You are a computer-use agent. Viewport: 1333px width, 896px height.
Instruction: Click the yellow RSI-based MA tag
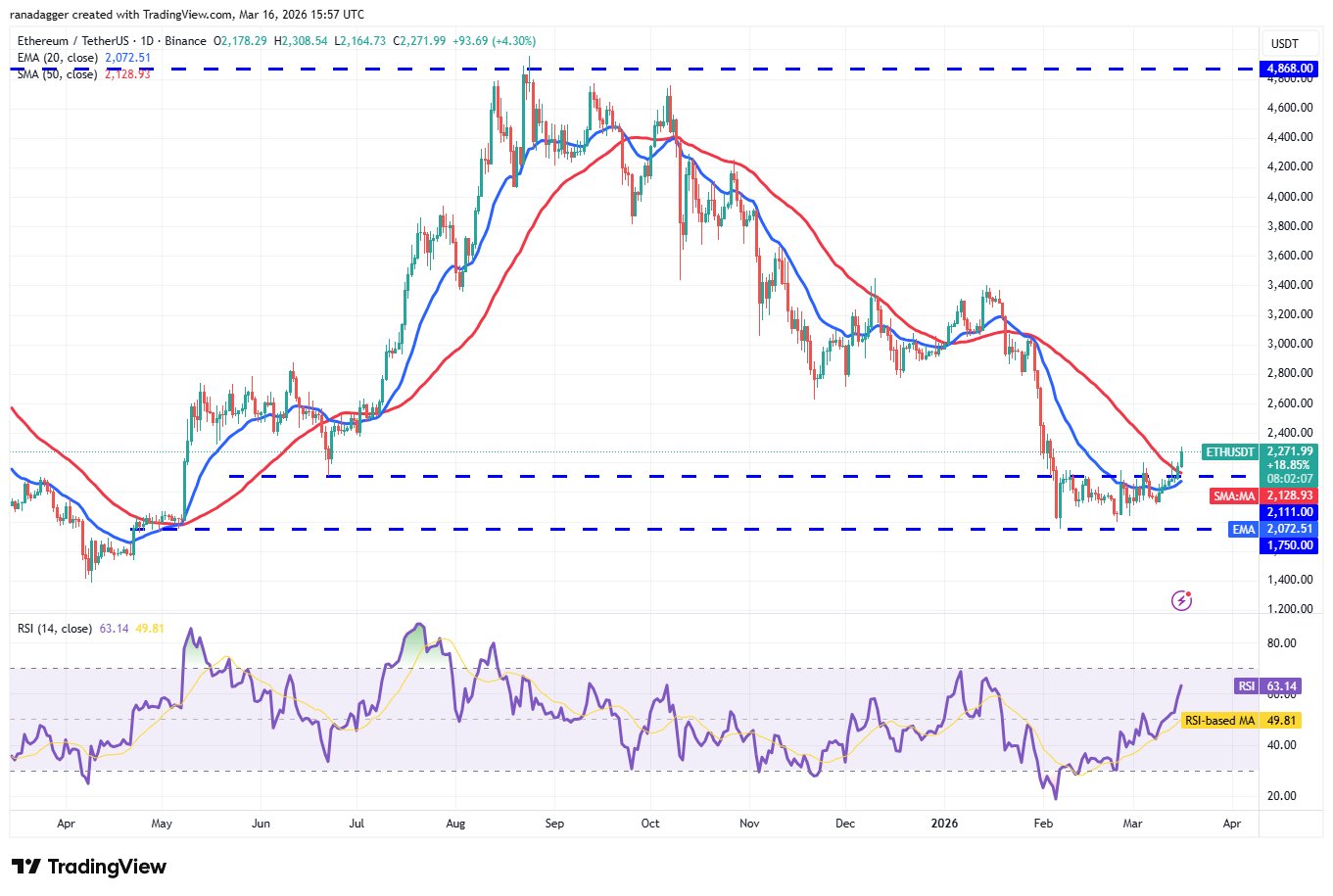click(1218, 721)
